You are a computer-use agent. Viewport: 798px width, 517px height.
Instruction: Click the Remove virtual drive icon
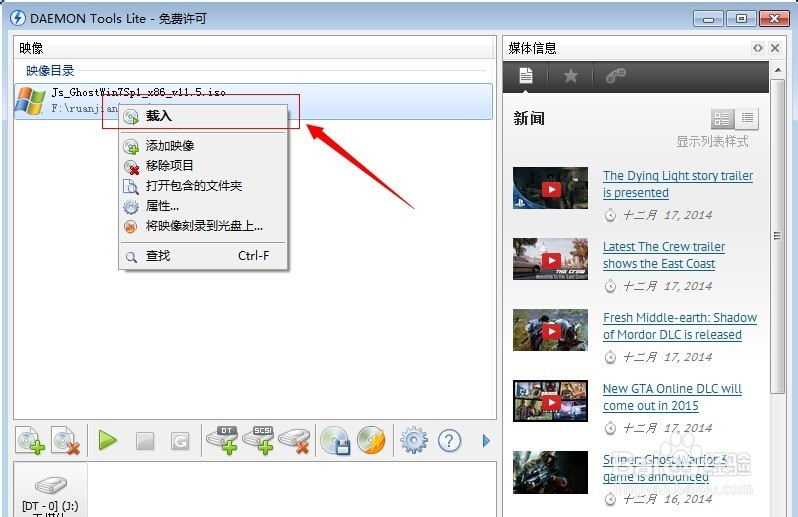click(295, 441)
